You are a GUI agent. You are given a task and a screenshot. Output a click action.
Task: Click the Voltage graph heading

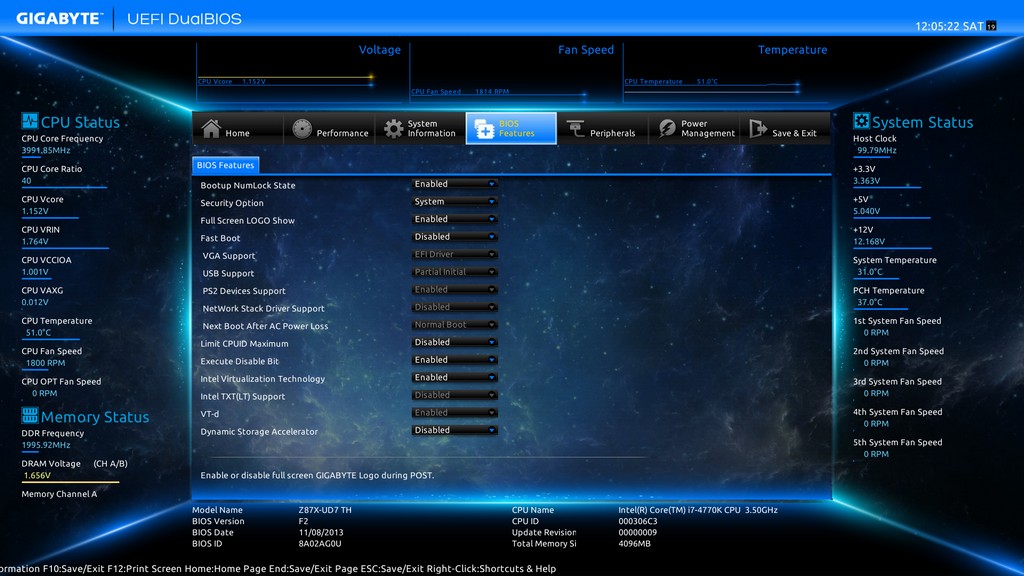pos(379,50)
